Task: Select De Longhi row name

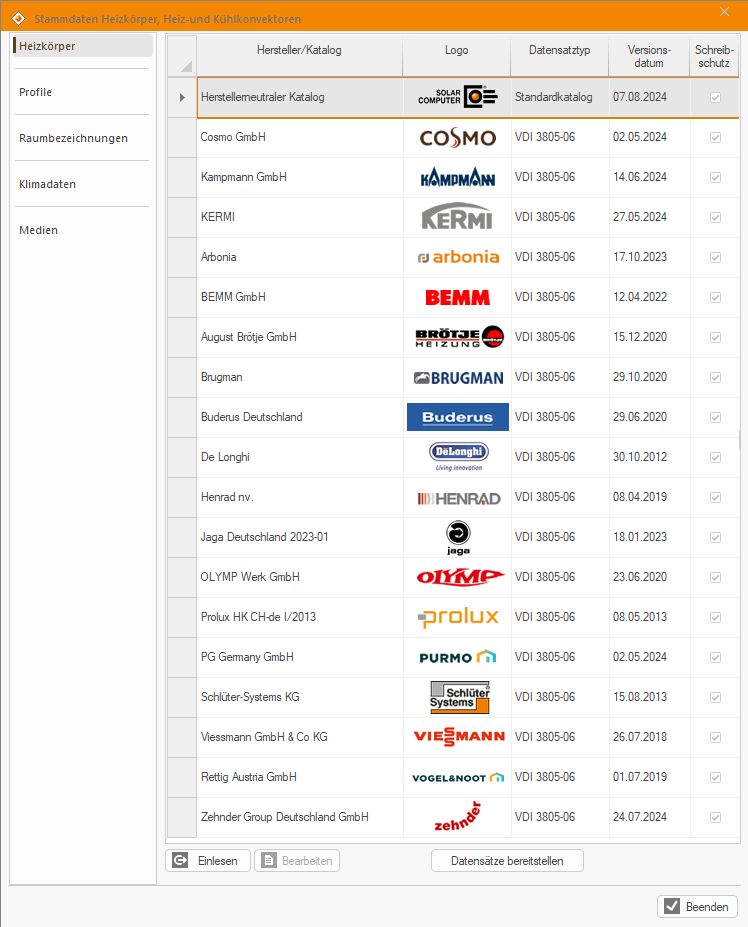Action: tap(225, 457)
